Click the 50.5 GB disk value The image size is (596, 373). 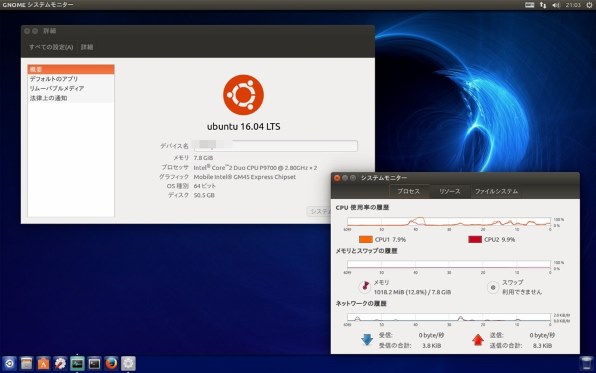(x=204, y=195)
